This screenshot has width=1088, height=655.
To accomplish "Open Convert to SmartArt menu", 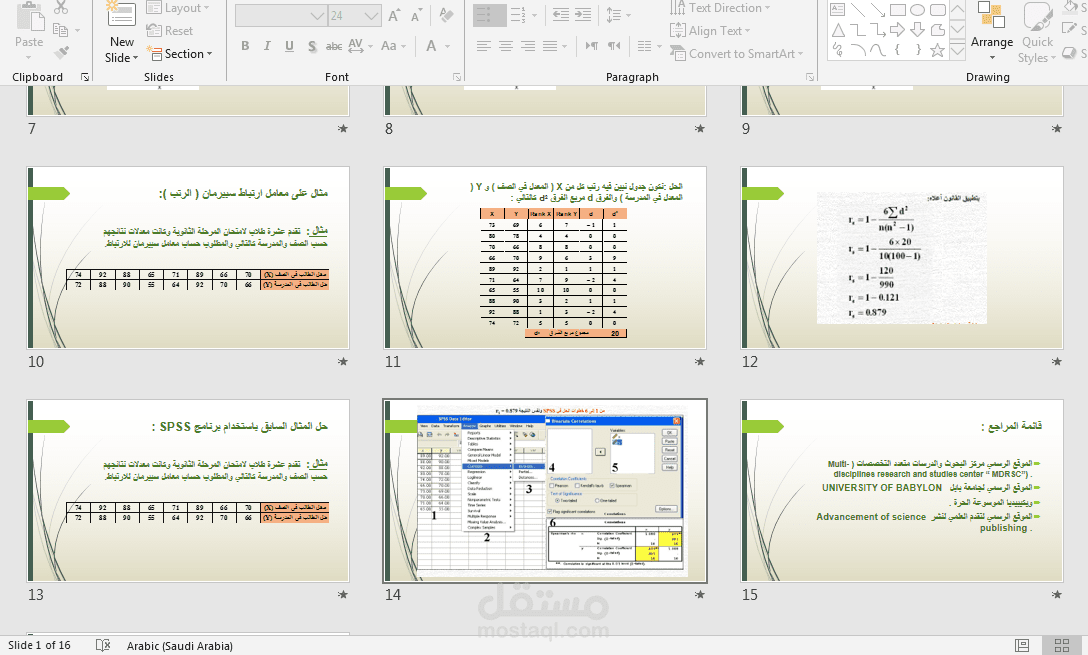I will pos(736,53).
